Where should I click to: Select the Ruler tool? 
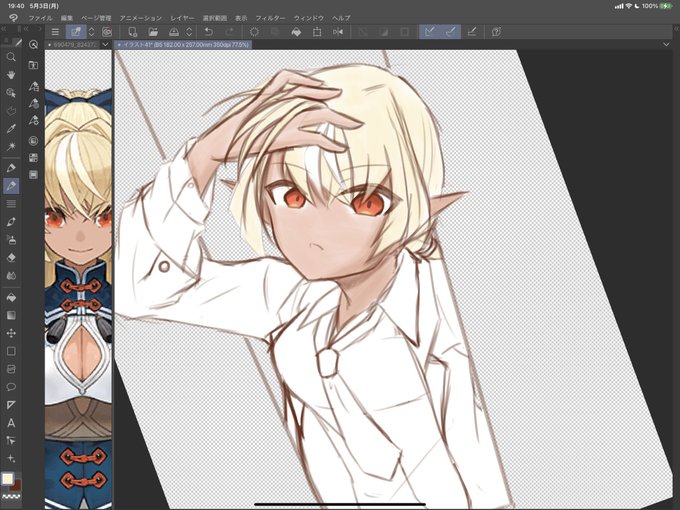coord(11,405)
